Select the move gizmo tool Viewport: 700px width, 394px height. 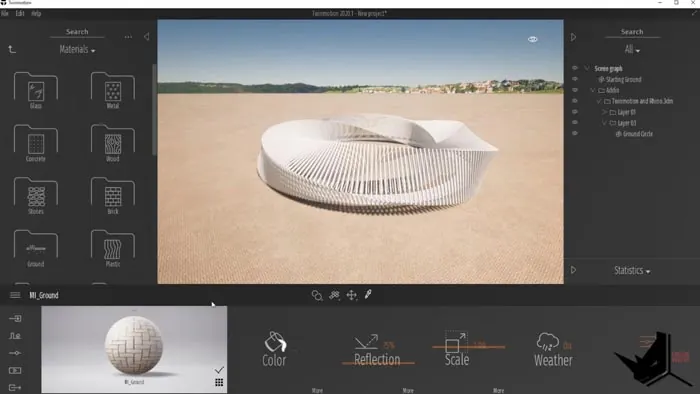click(352, 295)
